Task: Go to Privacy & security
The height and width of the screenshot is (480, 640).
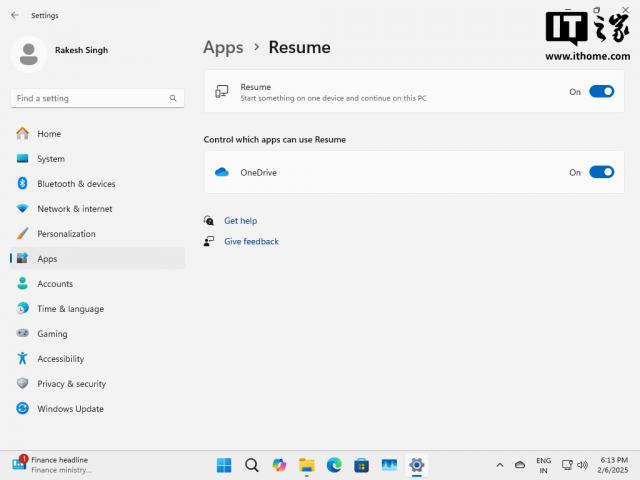Action: point(71,384)
